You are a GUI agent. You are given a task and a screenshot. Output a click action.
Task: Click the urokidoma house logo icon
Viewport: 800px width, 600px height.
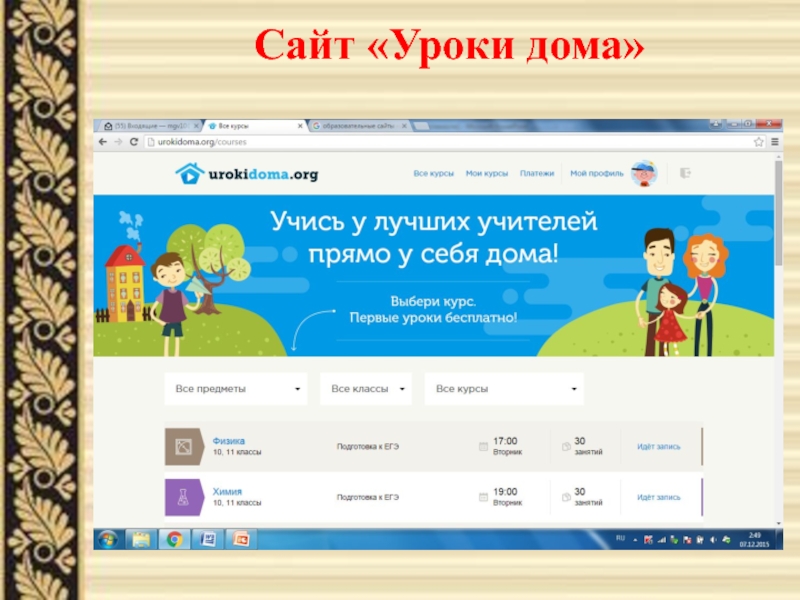click(190, 173)
